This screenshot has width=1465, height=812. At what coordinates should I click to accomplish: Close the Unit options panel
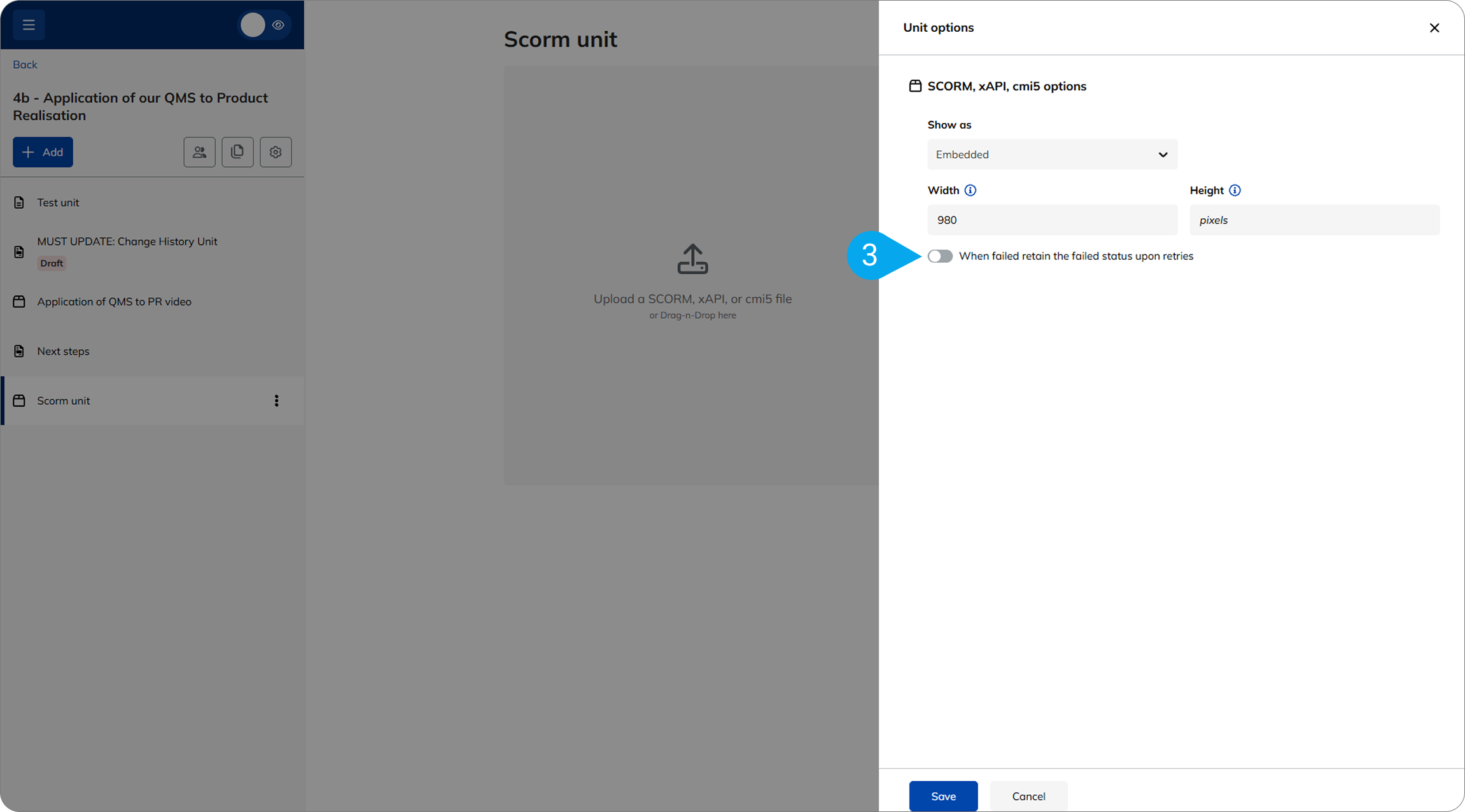coord(1434,28)
